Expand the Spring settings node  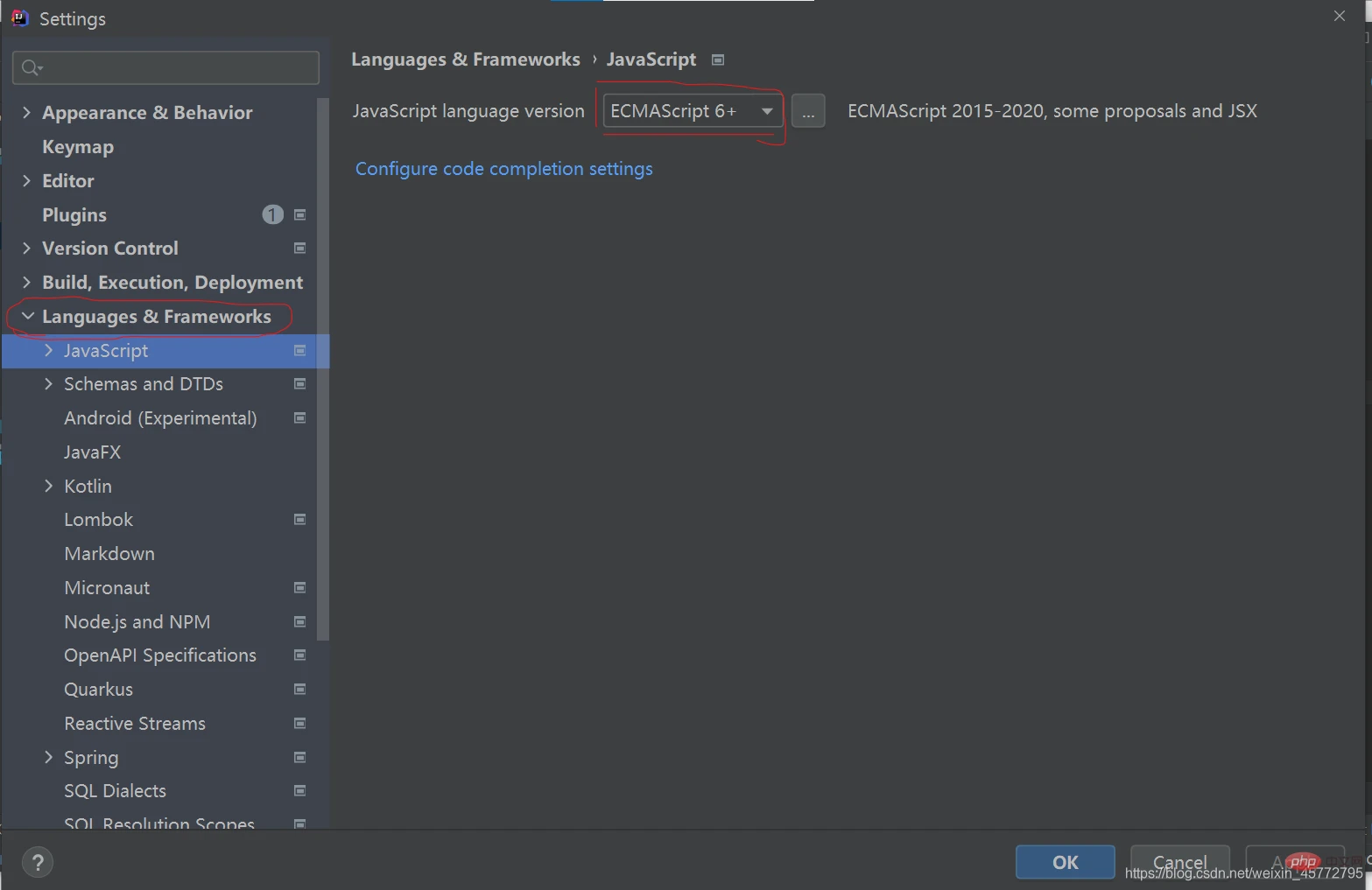coord(48,757)
